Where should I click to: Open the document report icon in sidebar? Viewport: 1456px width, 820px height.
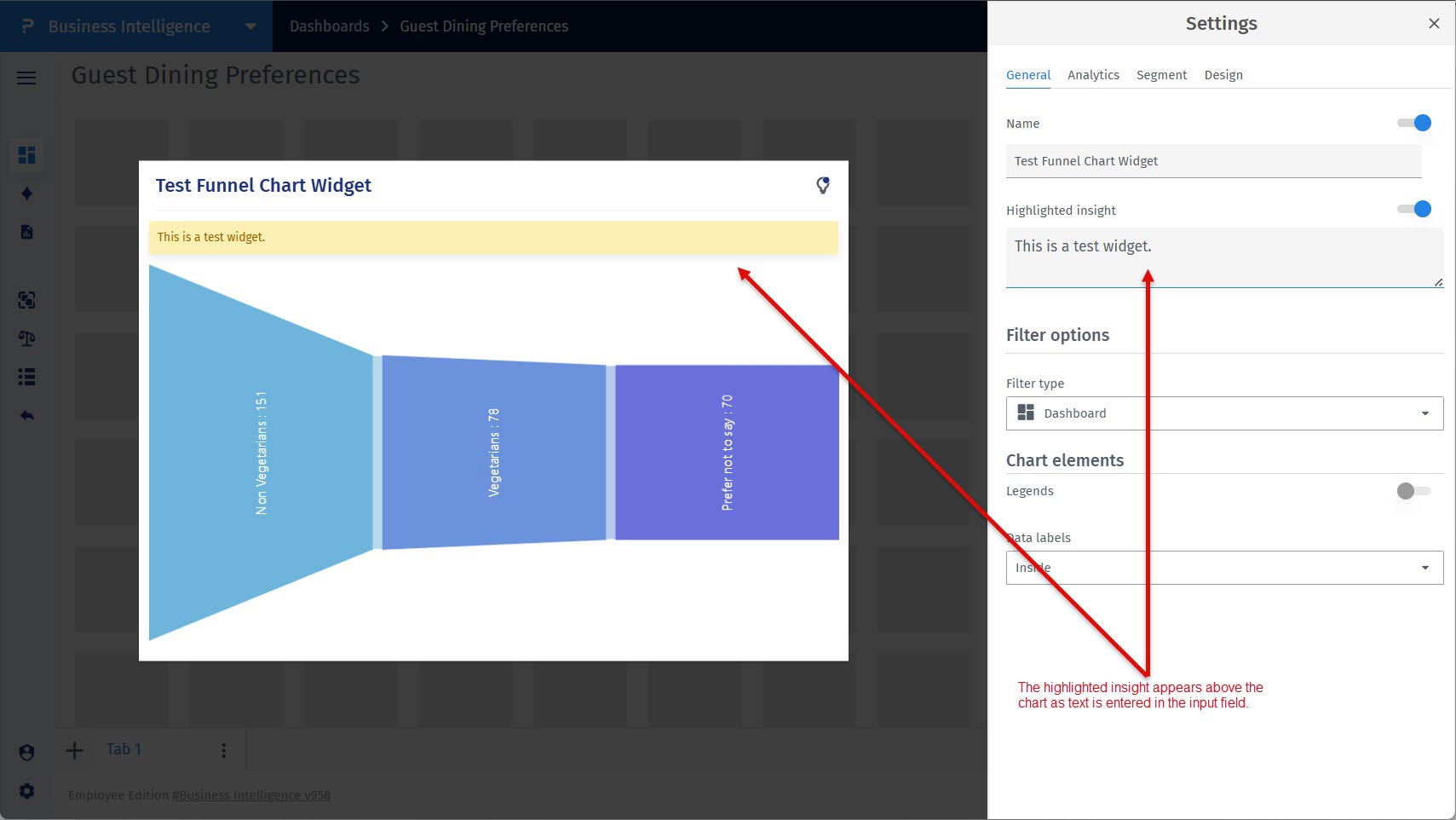point(27,232)
